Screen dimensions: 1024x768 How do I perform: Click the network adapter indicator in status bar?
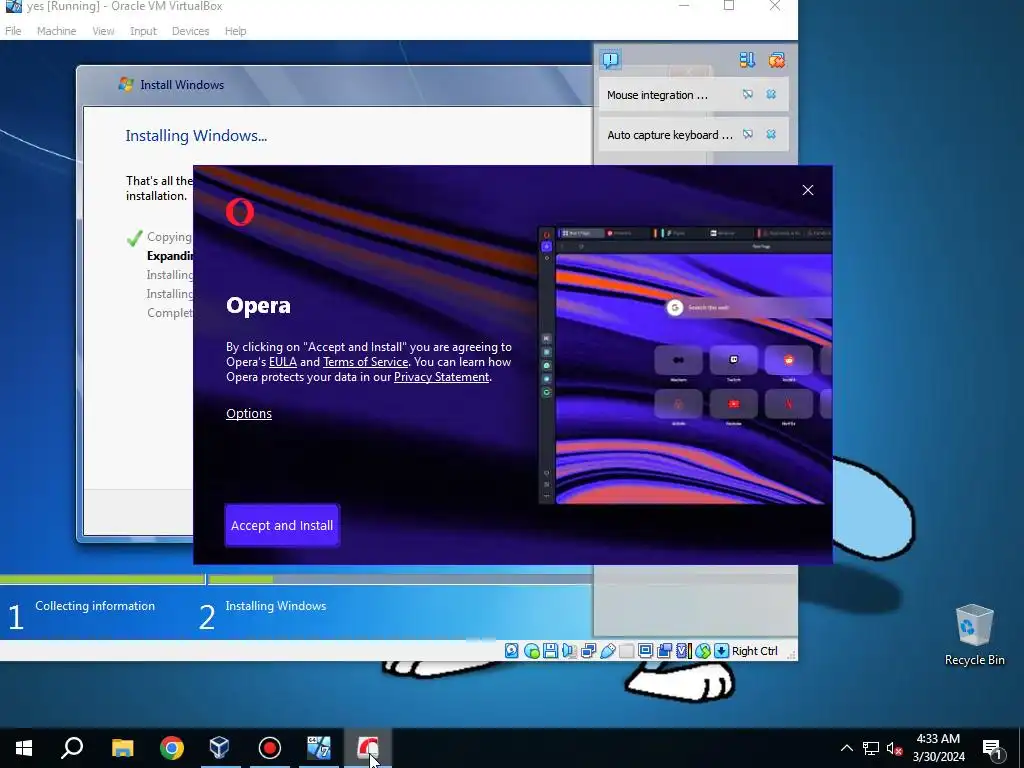pos(588,650)
